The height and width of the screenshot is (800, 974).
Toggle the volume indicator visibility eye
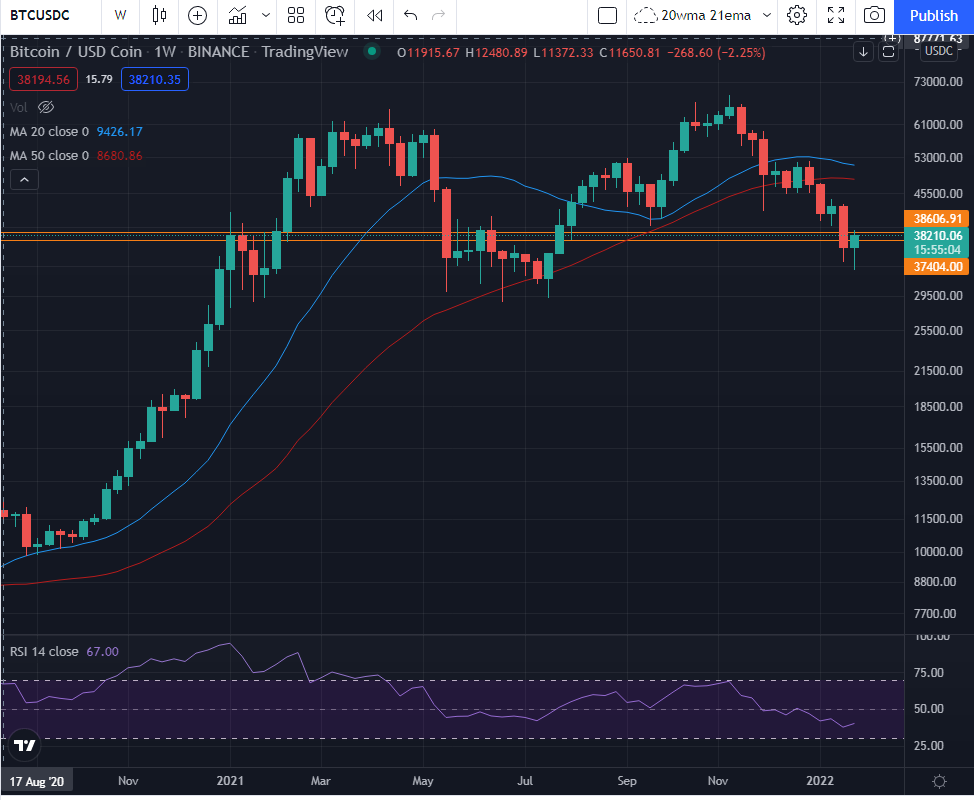coord(46,107)
